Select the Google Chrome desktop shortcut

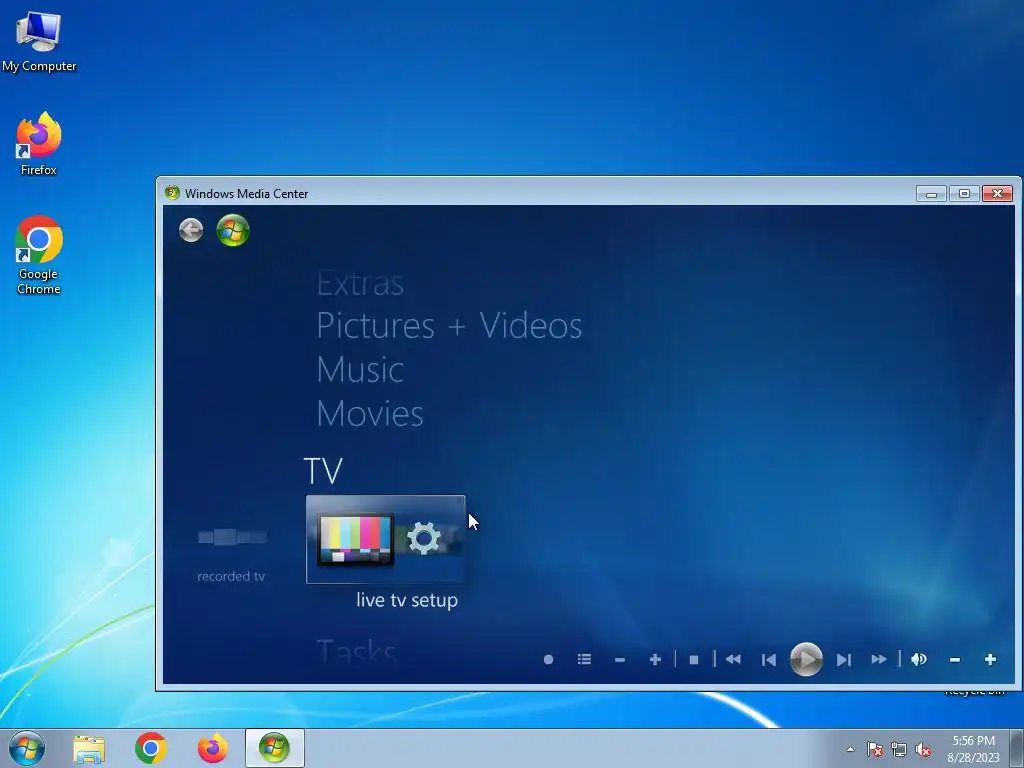pyautogui.click(x=39, y=255)
